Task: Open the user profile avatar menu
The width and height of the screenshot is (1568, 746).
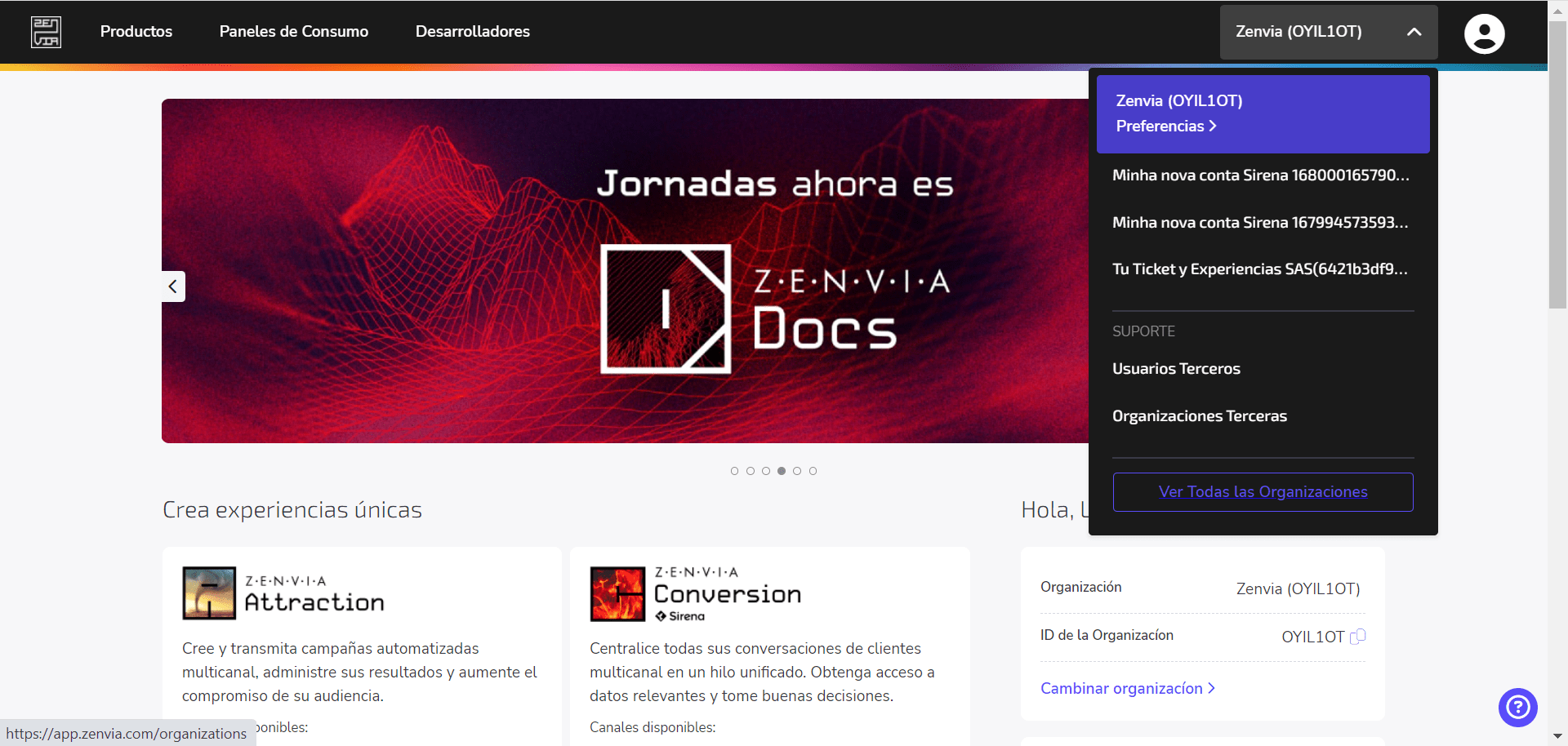Action: click(1485, 33)
